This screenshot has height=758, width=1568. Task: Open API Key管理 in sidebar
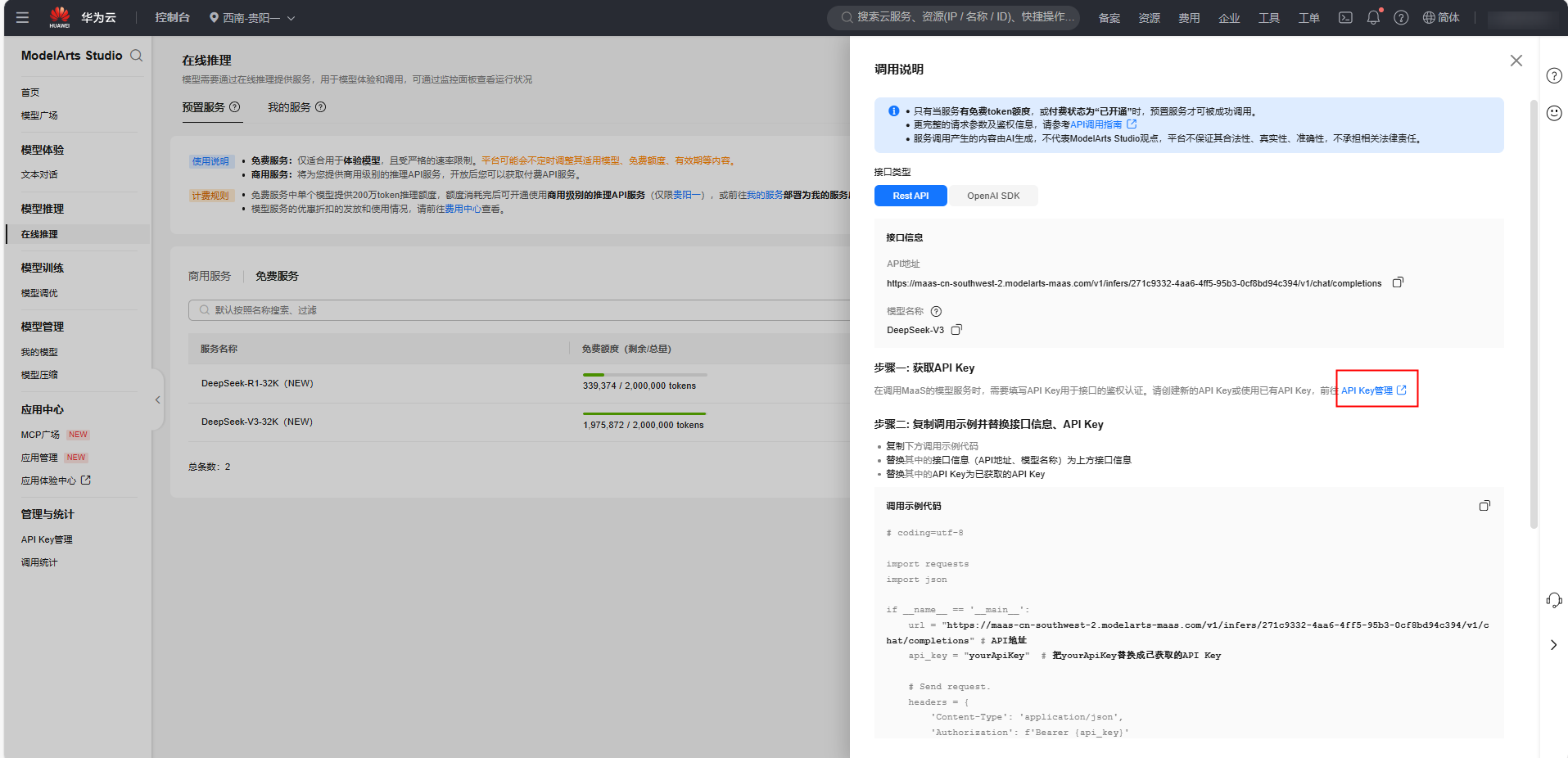pyautogui.click(x=47, y=539)
